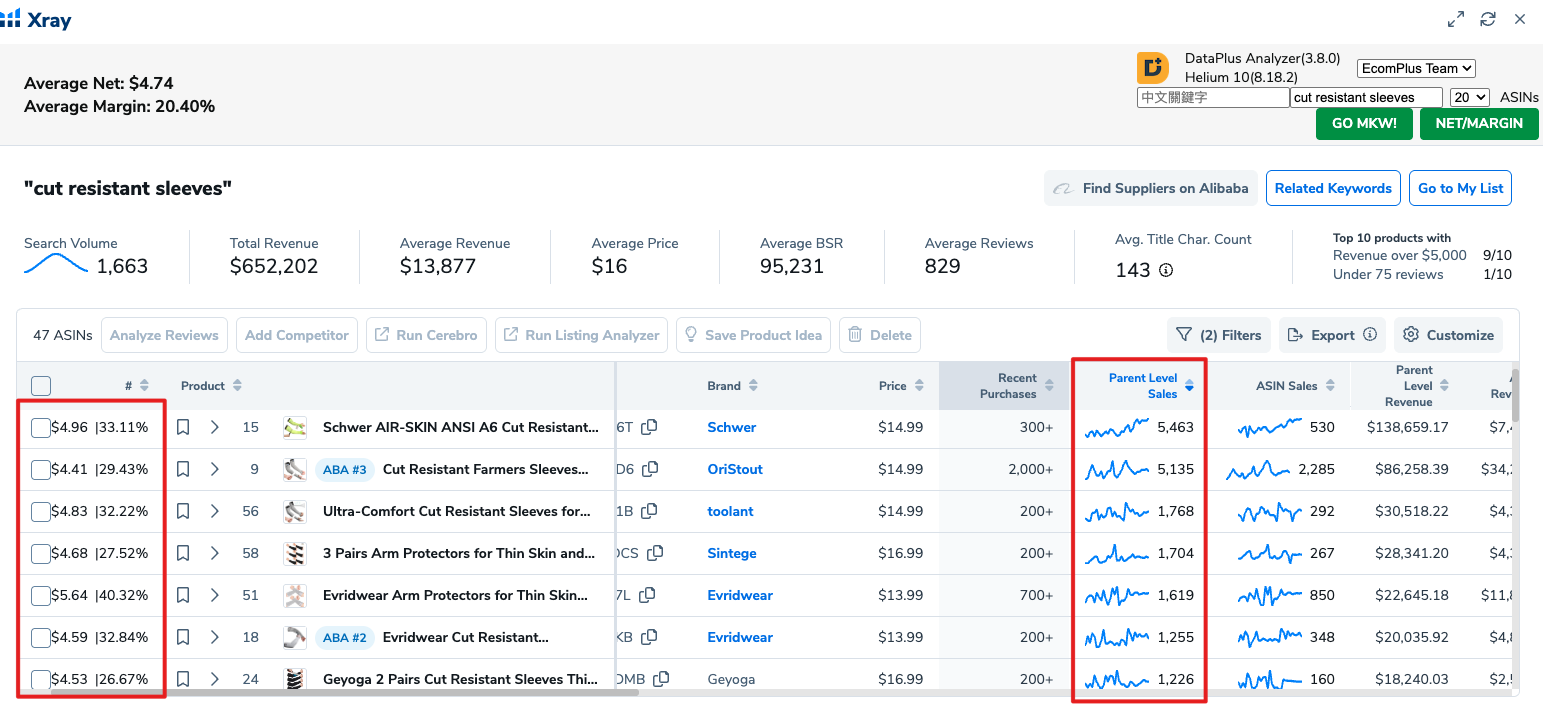This screenshot has height=718, width=1543.
Task: Check the box for $4.96 |33.11% row
Action: tap(41, 428)
